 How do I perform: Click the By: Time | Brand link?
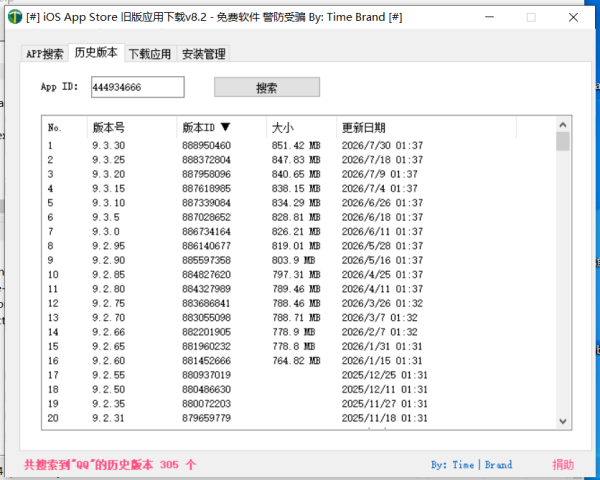coord(471,465)
